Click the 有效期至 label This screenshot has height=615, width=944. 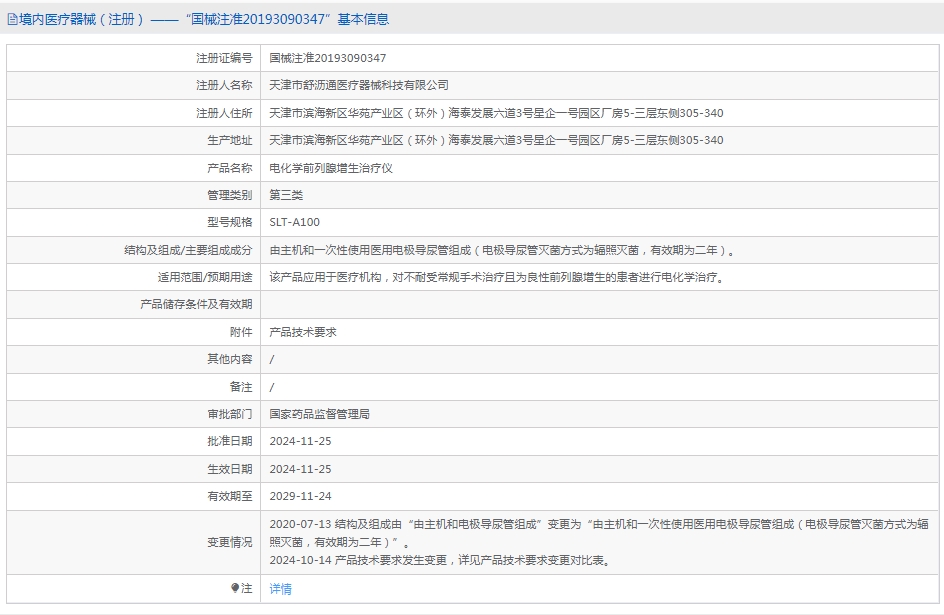(229, 496)
